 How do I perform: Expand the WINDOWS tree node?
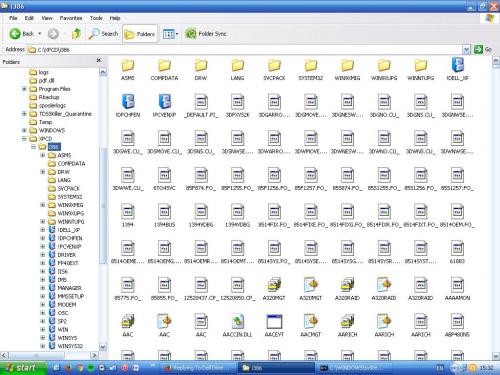(24, 130)
